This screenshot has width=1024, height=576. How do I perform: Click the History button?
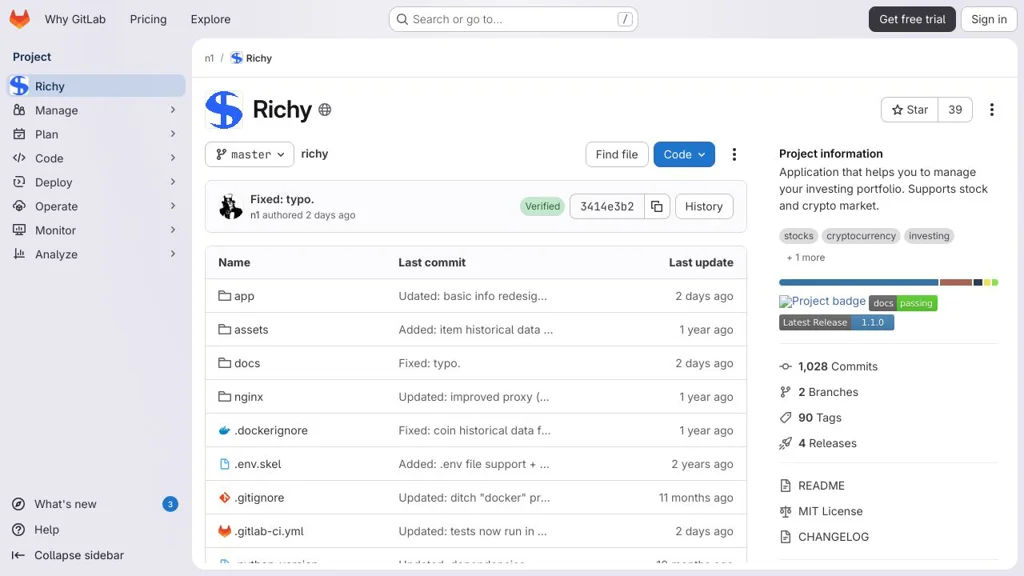coord(703,206)
